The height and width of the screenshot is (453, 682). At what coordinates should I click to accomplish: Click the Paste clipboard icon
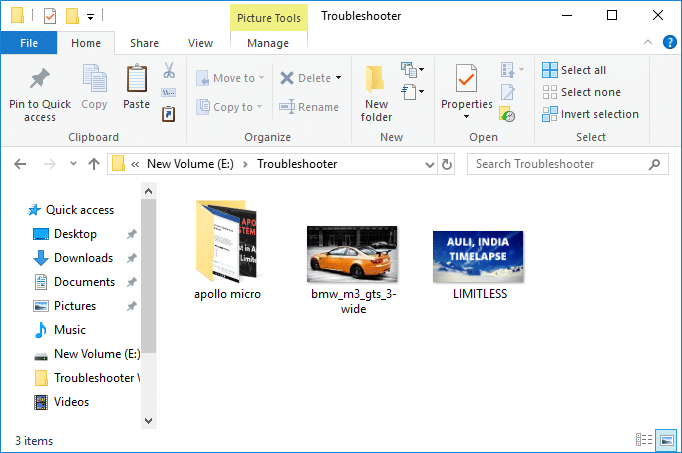tap(136, 80)
